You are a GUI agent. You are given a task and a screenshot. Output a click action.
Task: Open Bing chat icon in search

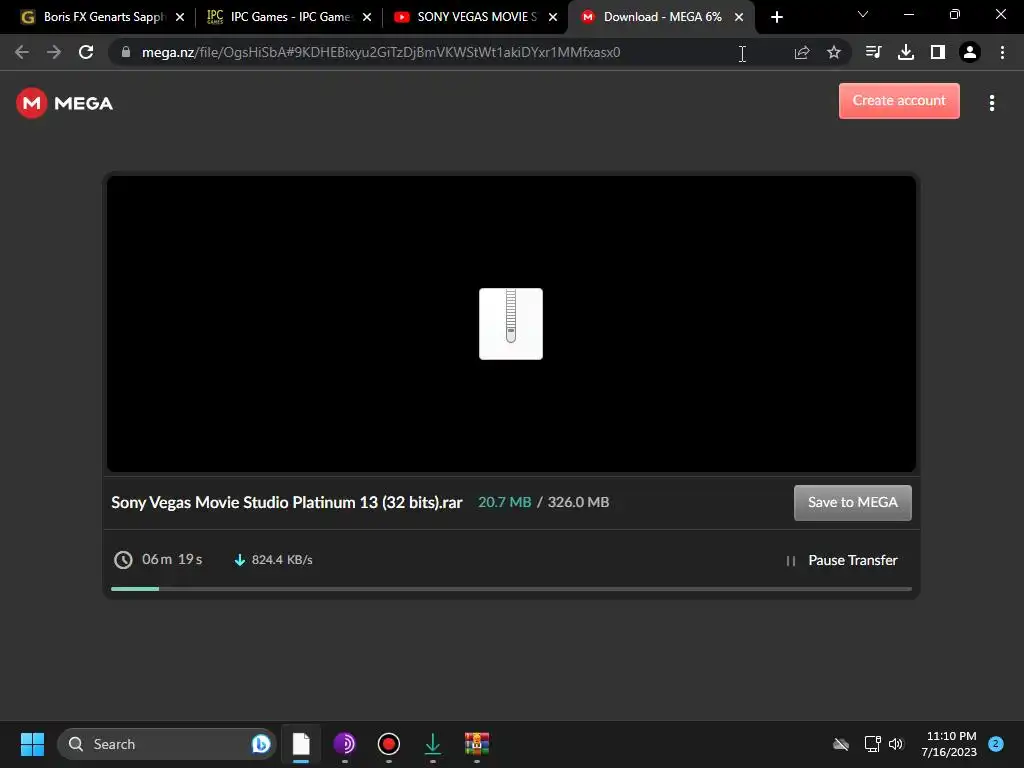pyautogui.click(x=261, y=744)
